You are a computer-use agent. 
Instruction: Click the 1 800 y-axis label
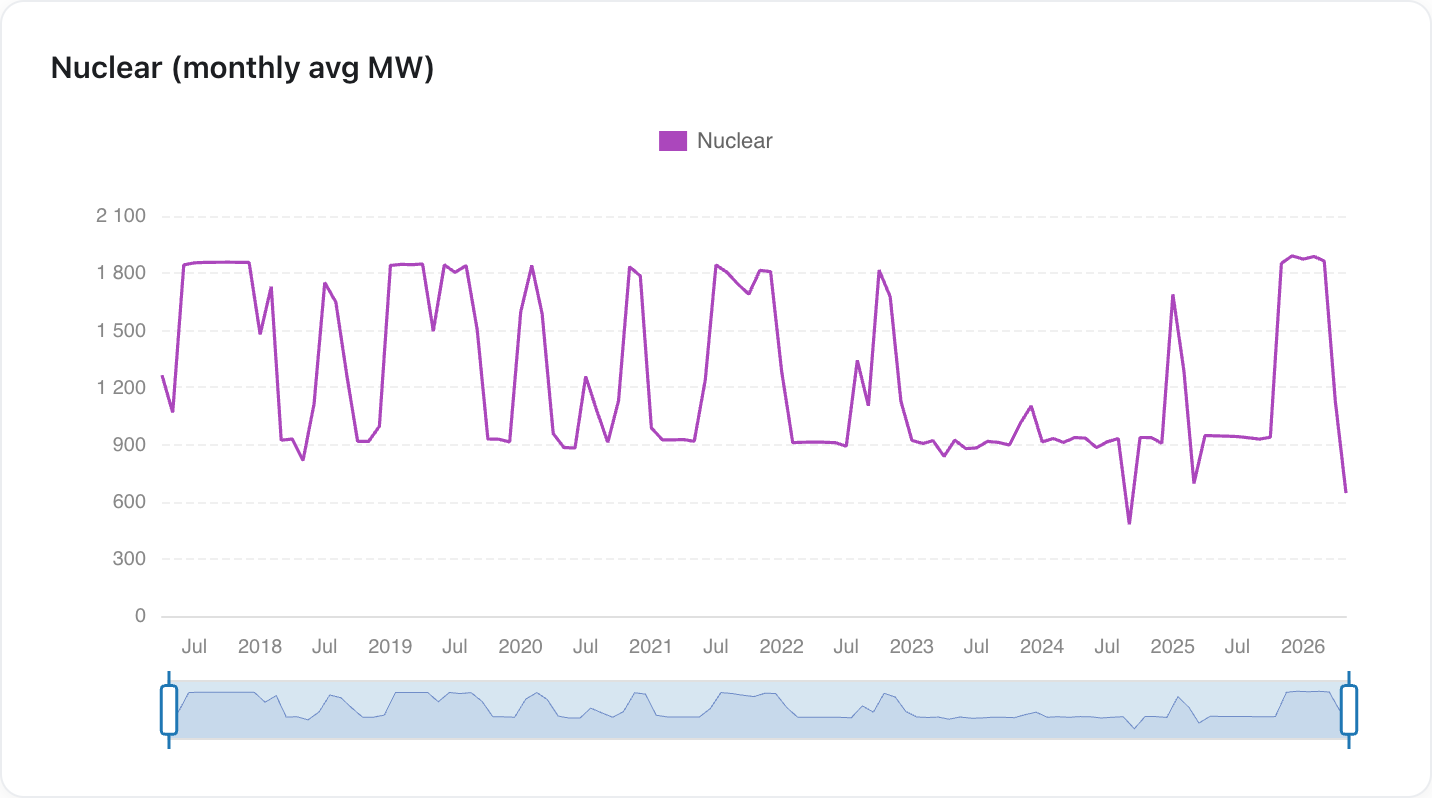click(x=120, y=273)
